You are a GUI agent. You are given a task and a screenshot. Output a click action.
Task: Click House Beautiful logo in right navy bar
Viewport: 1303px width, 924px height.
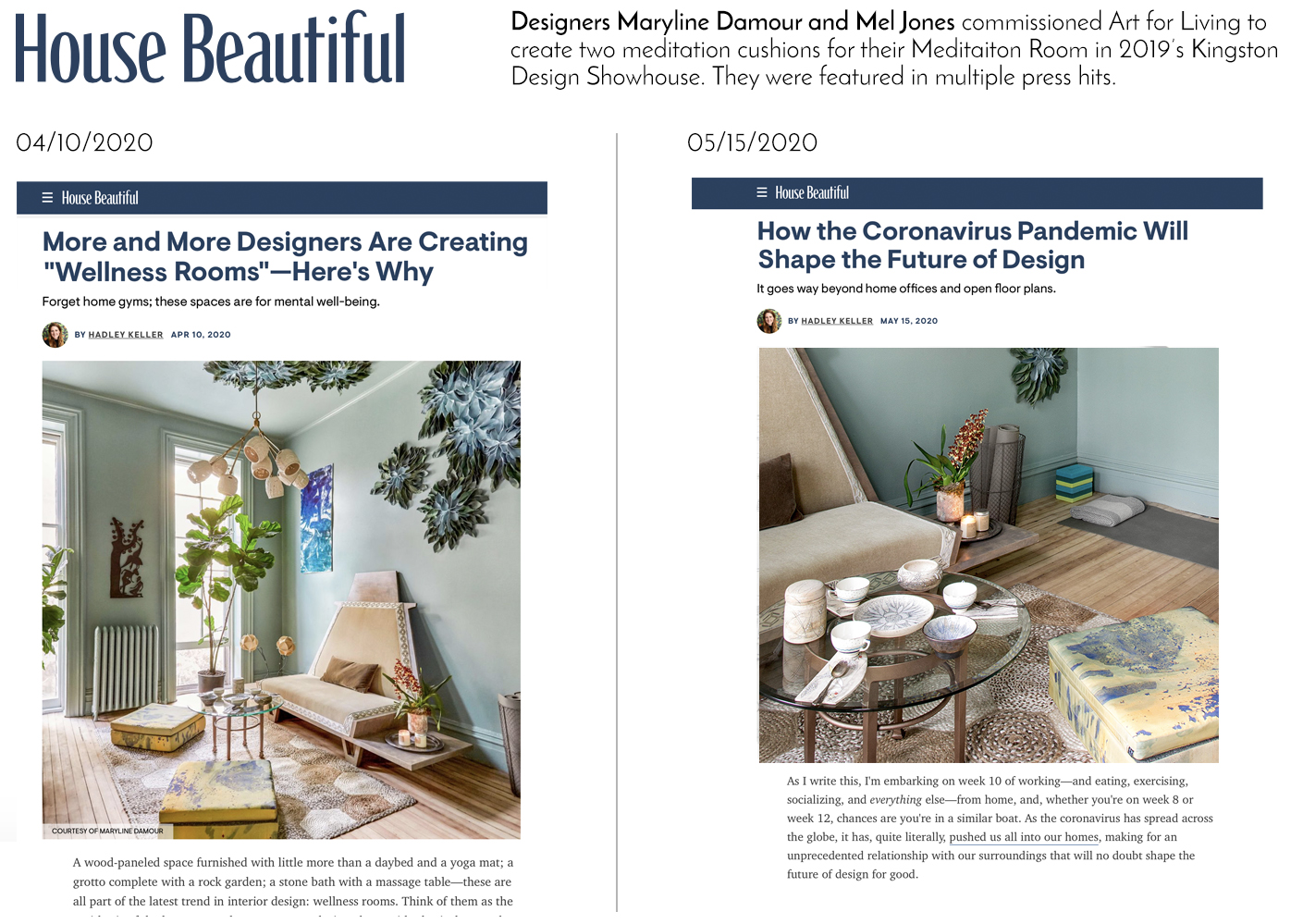click(x=812, y=192)
